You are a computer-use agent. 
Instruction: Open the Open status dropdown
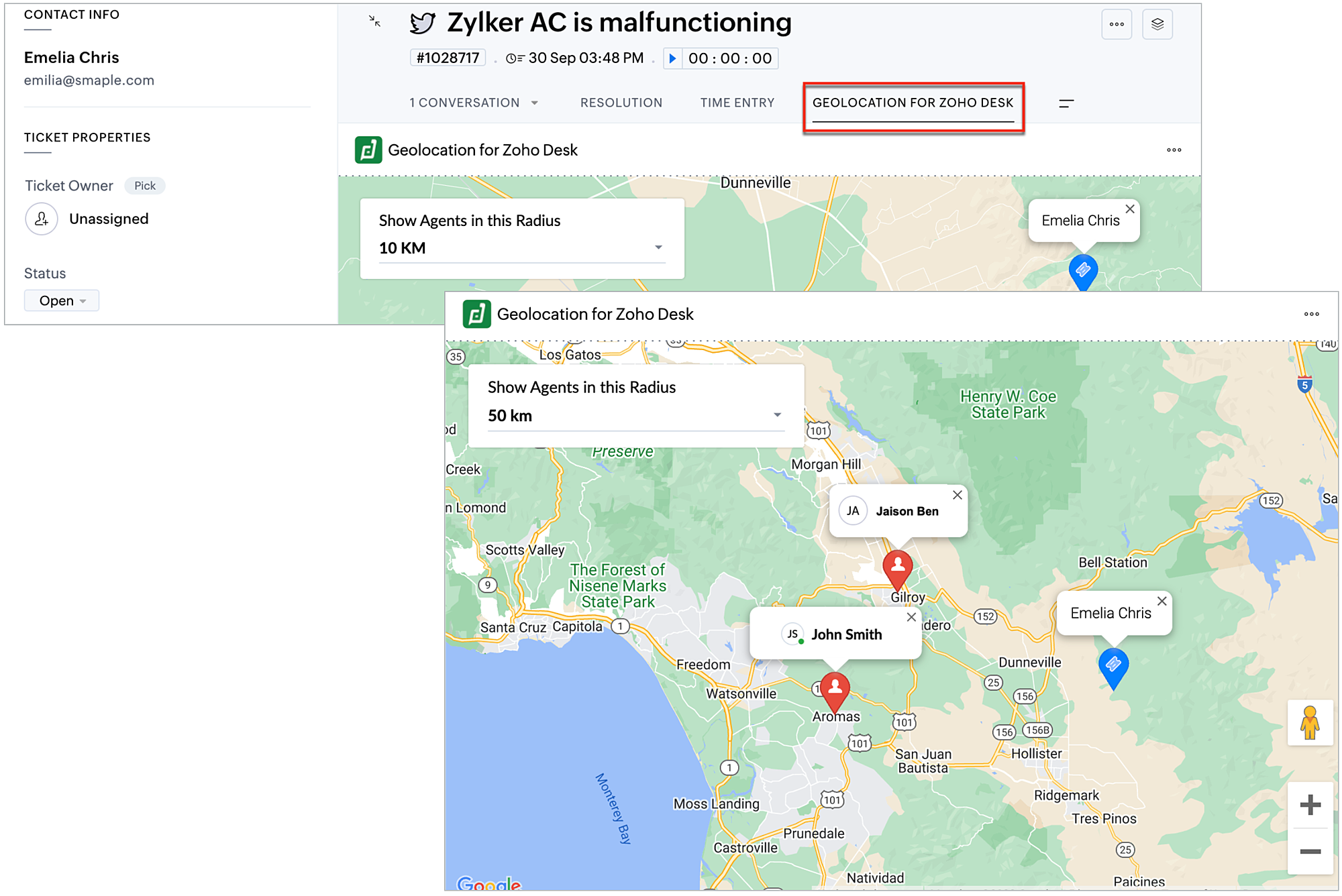(62, 300)
